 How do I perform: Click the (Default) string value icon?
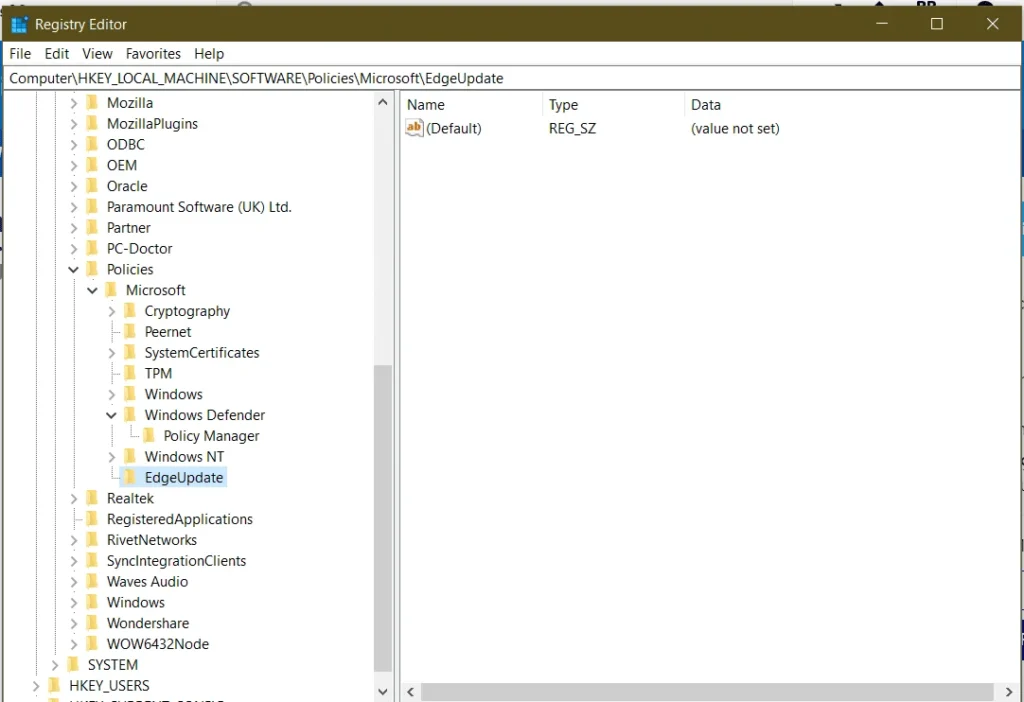pos(414,128)
